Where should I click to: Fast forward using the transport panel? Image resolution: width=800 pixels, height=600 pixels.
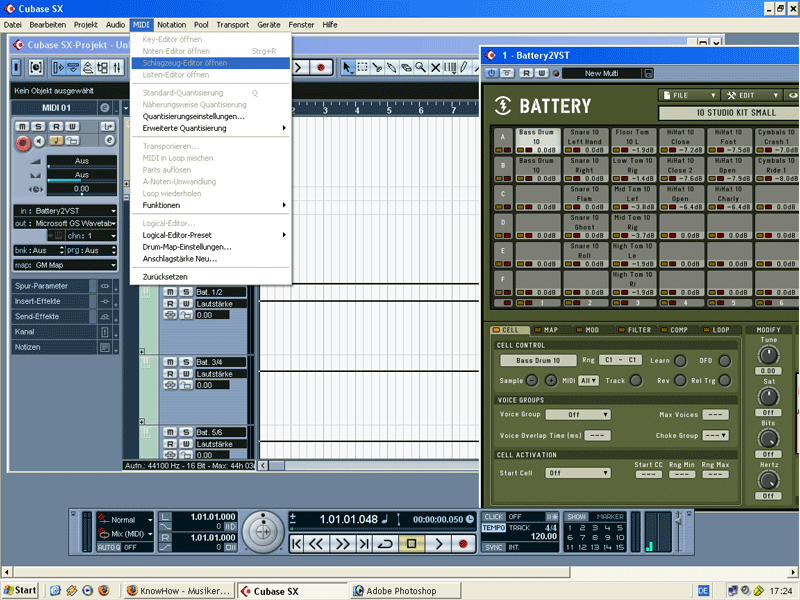point(342,544)
